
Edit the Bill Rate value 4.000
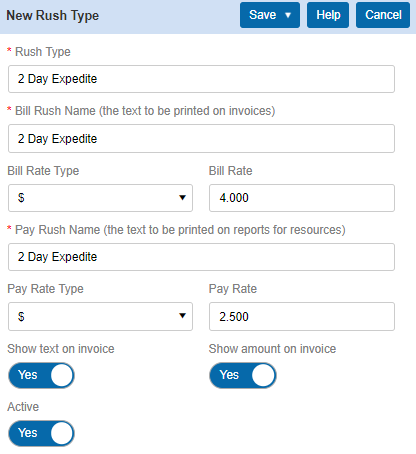302,198
